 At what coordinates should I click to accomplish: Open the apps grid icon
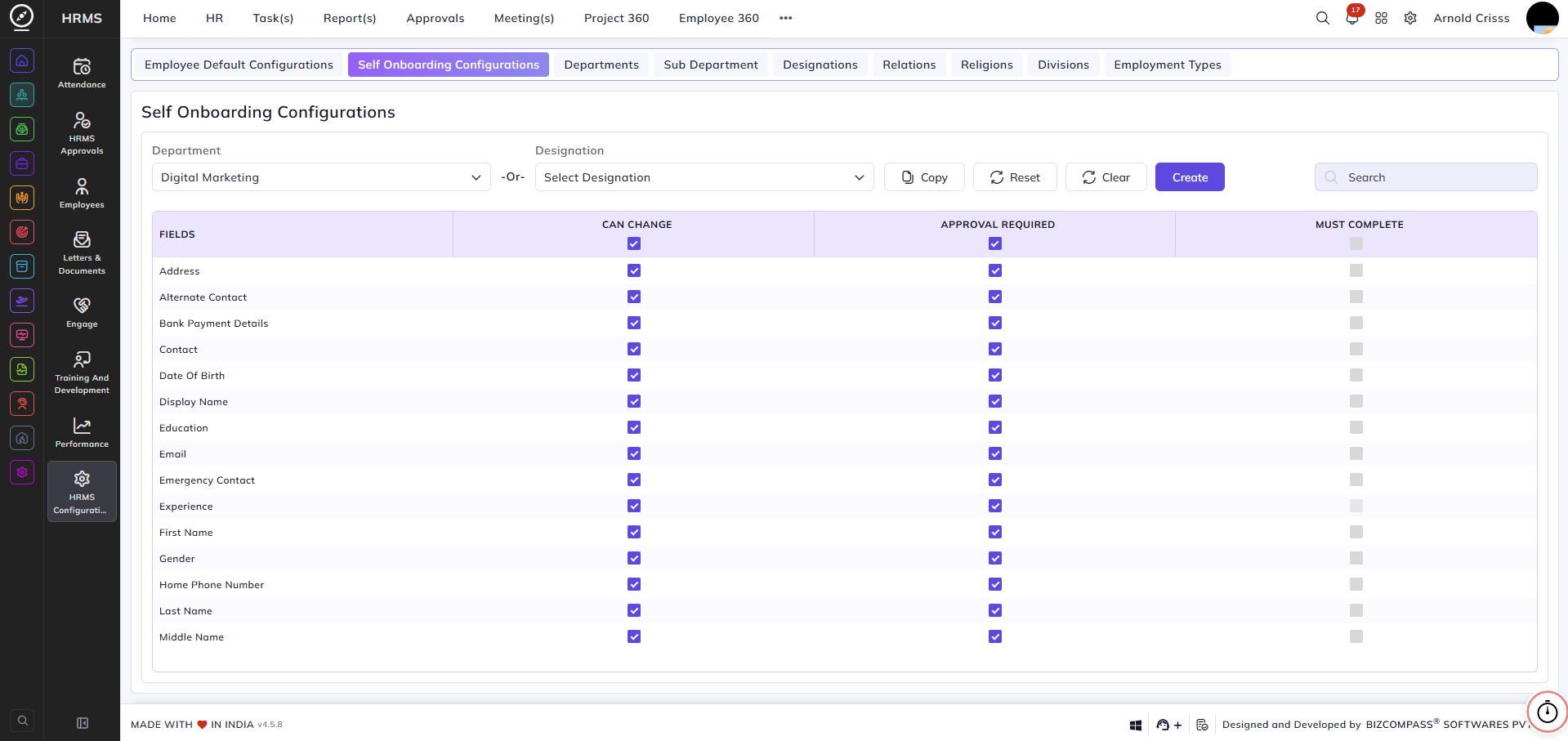[x=1381, y=18]
